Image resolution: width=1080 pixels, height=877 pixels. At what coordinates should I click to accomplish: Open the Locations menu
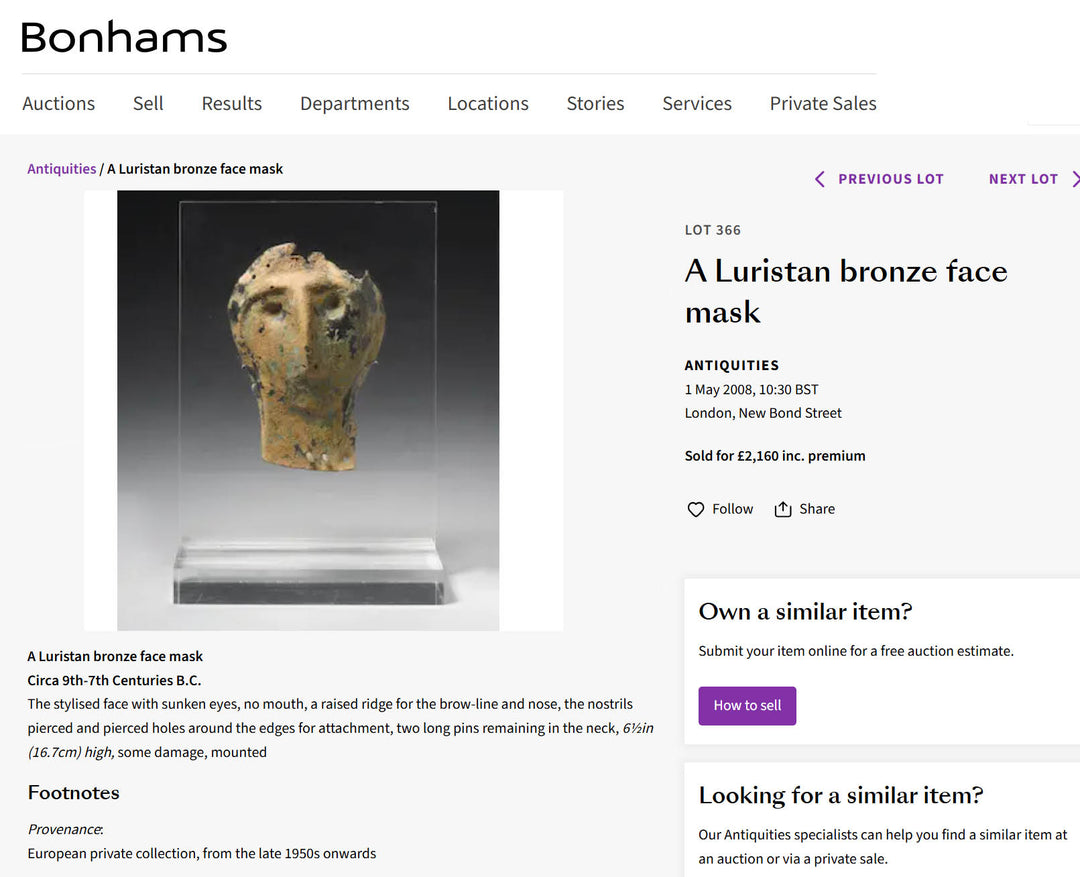click(488, 103)
